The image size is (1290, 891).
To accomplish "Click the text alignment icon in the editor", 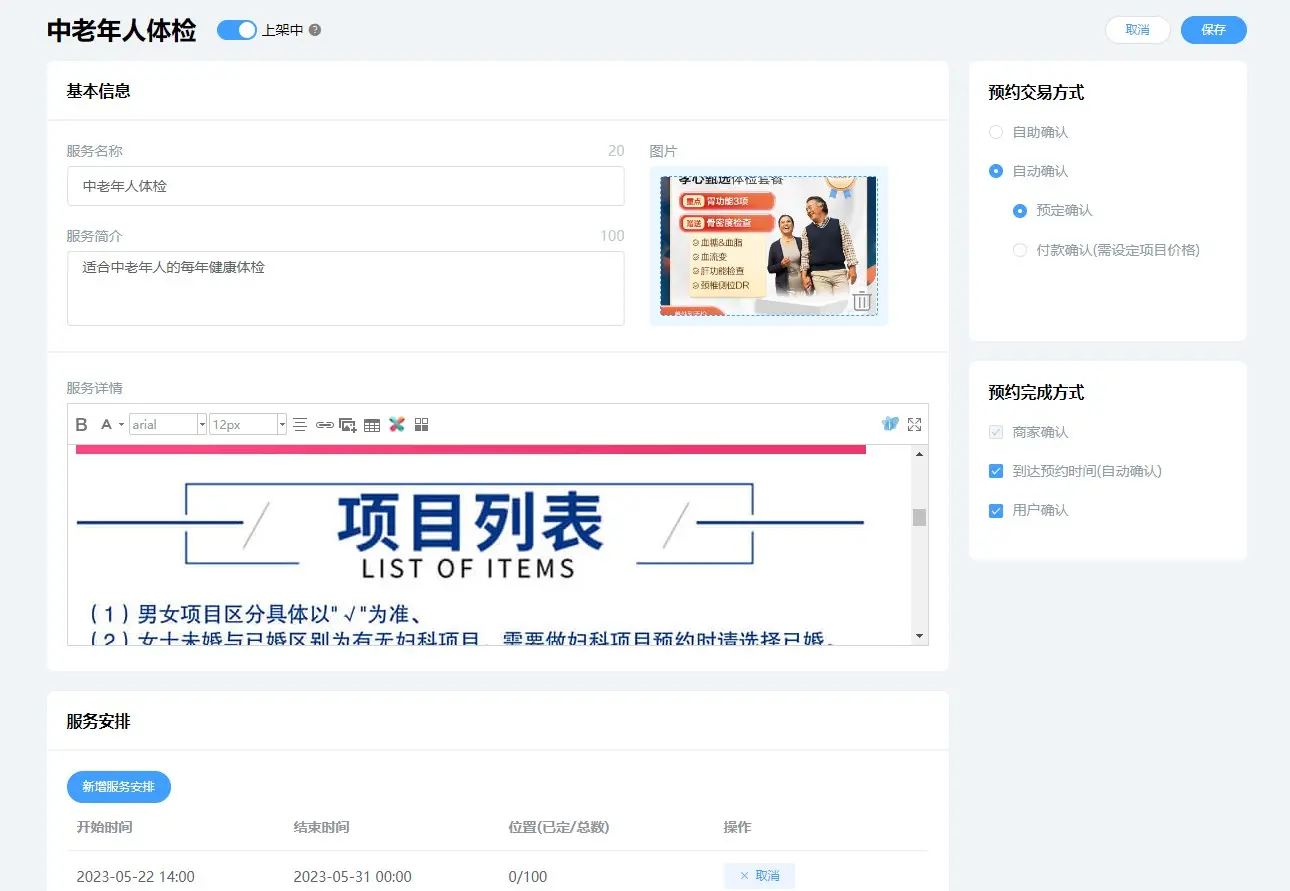I will point(300,425).
